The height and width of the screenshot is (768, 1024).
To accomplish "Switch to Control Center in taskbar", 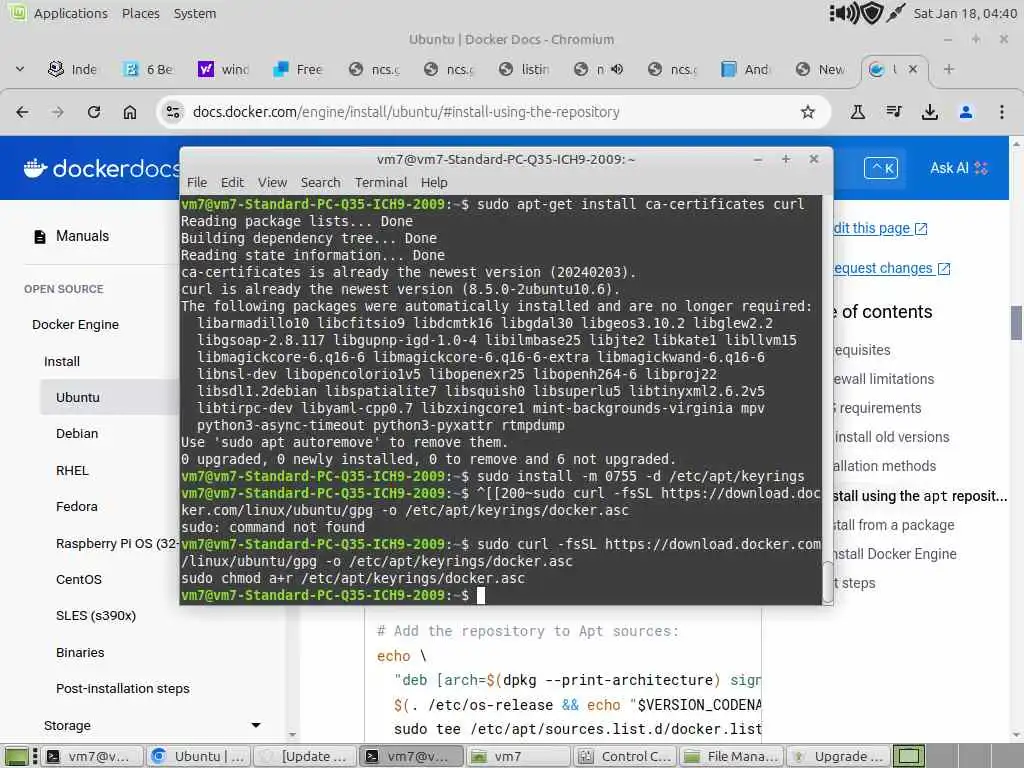I will click(x=625, y=756).
